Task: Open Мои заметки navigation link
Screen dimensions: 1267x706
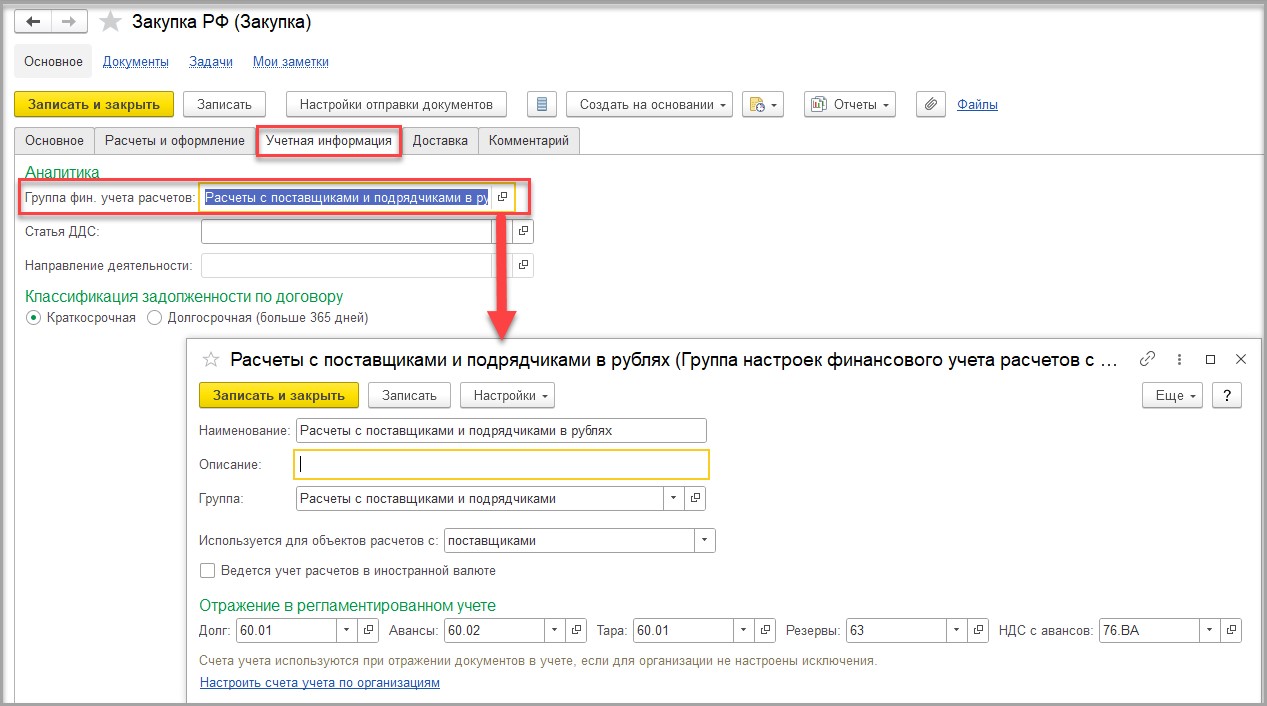Action: click(291, 62)
